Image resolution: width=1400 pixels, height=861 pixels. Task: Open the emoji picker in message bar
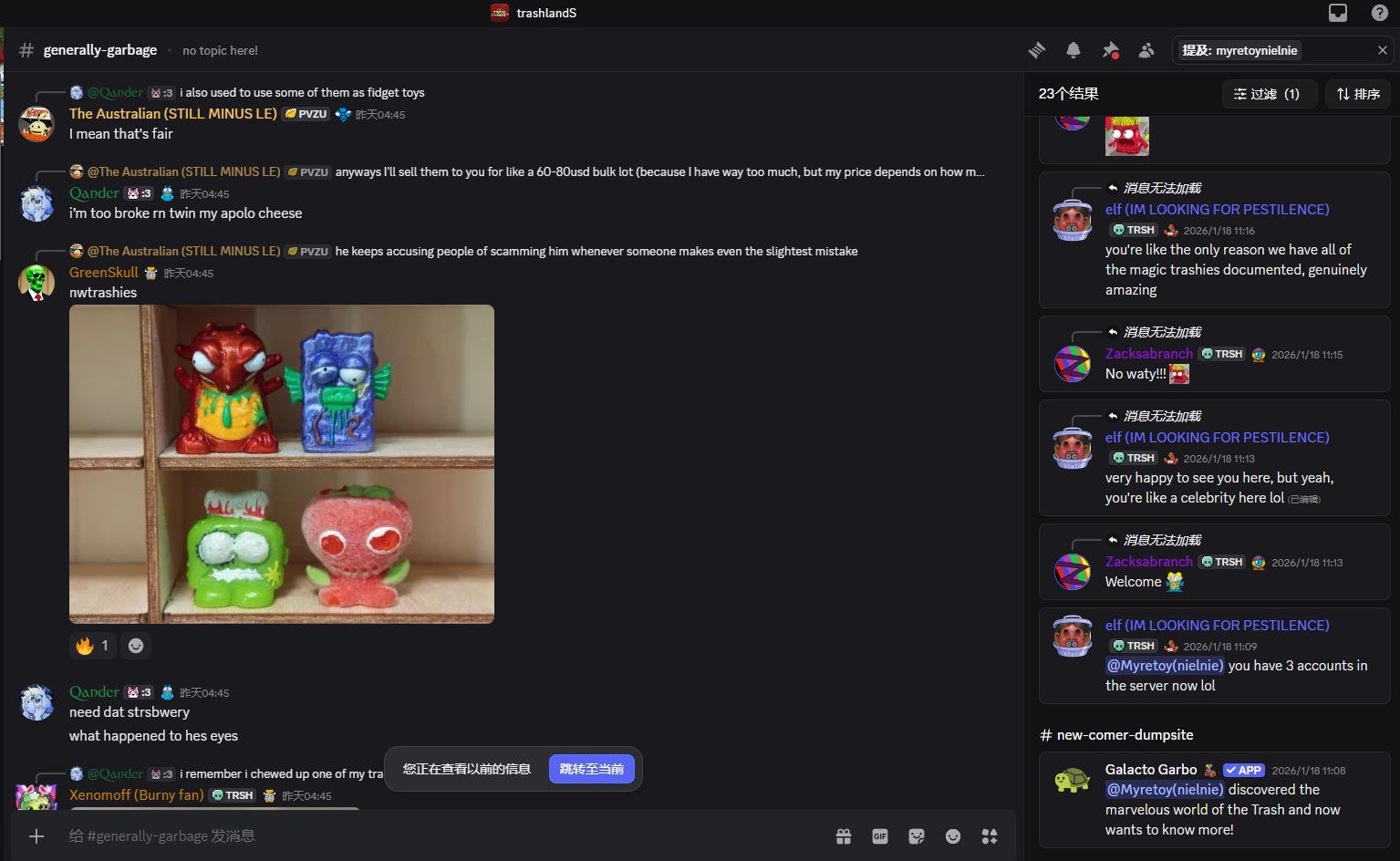(x=953, y=836)
